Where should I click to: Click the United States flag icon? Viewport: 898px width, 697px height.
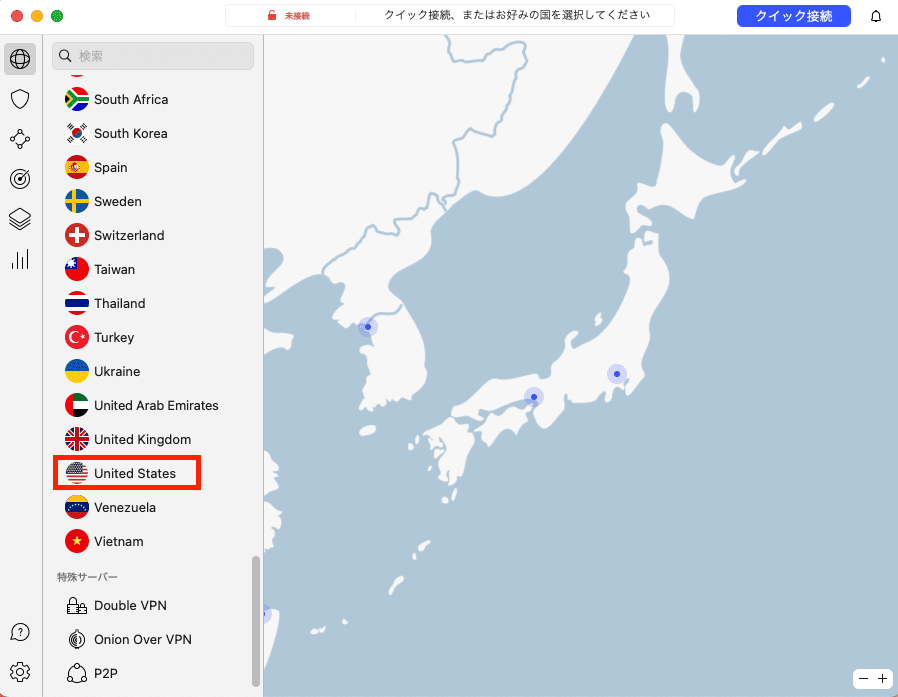[77, 473]
